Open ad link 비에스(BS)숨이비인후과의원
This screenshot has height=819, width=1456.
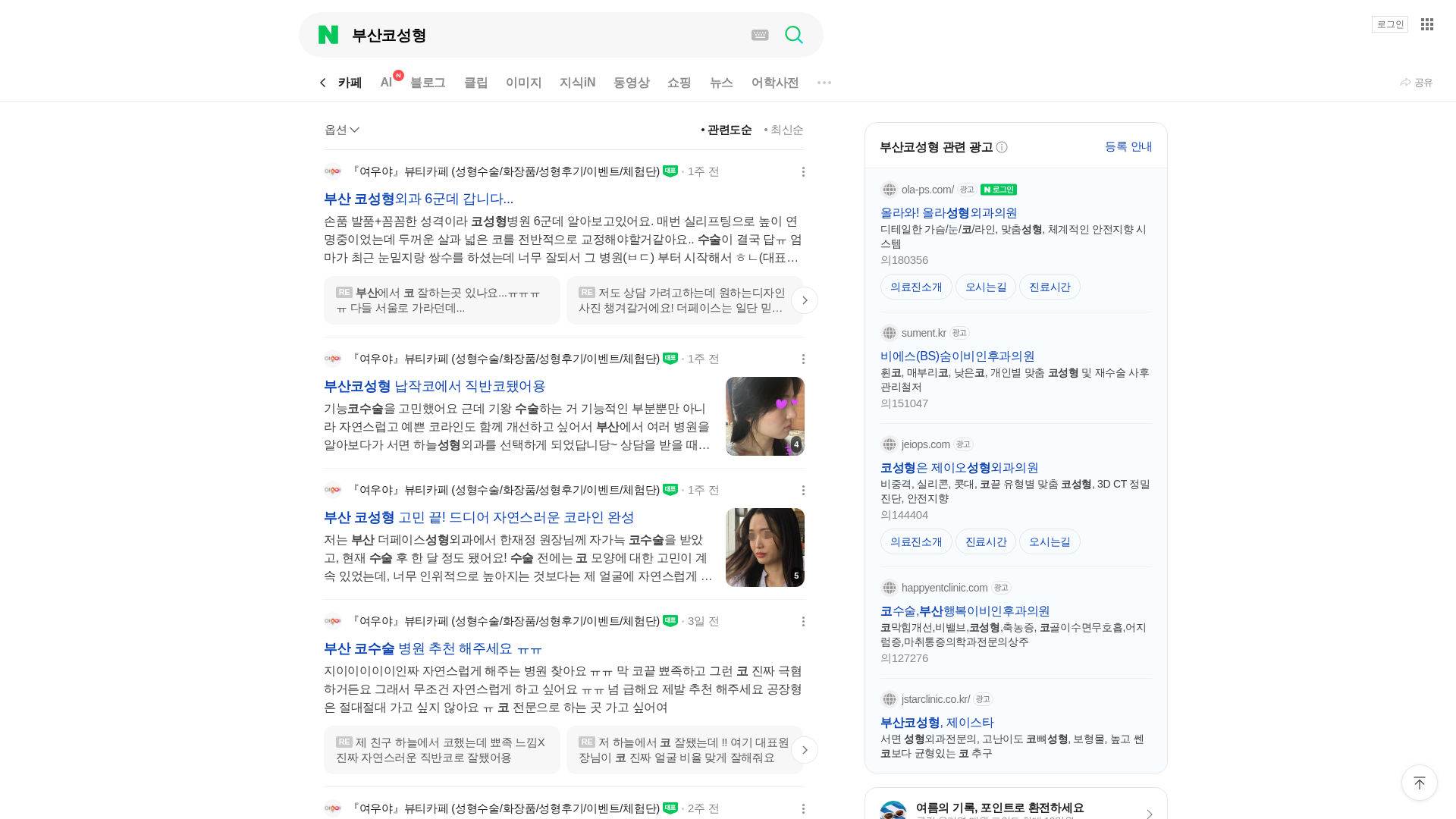click(x=957, y=356)
